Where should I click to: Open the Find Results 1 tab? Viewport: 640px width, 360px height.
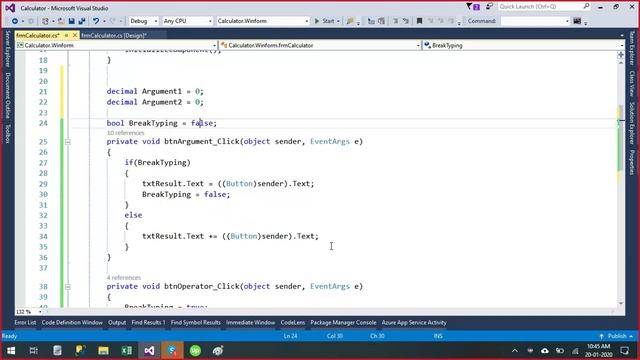click(x=149, y=322)
